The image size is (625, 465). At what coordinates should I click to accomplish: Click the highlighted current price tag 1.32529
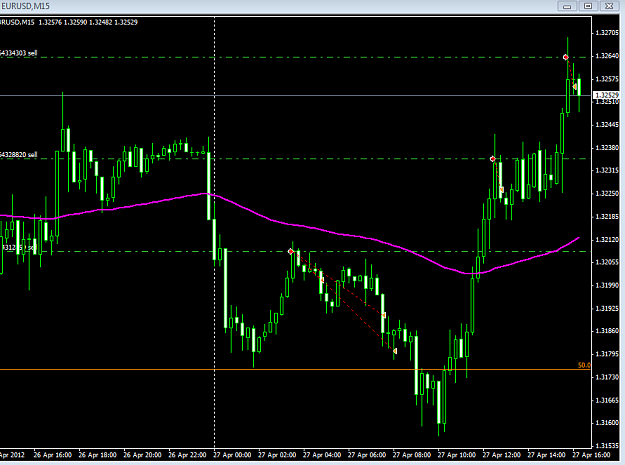coord(607,95)
